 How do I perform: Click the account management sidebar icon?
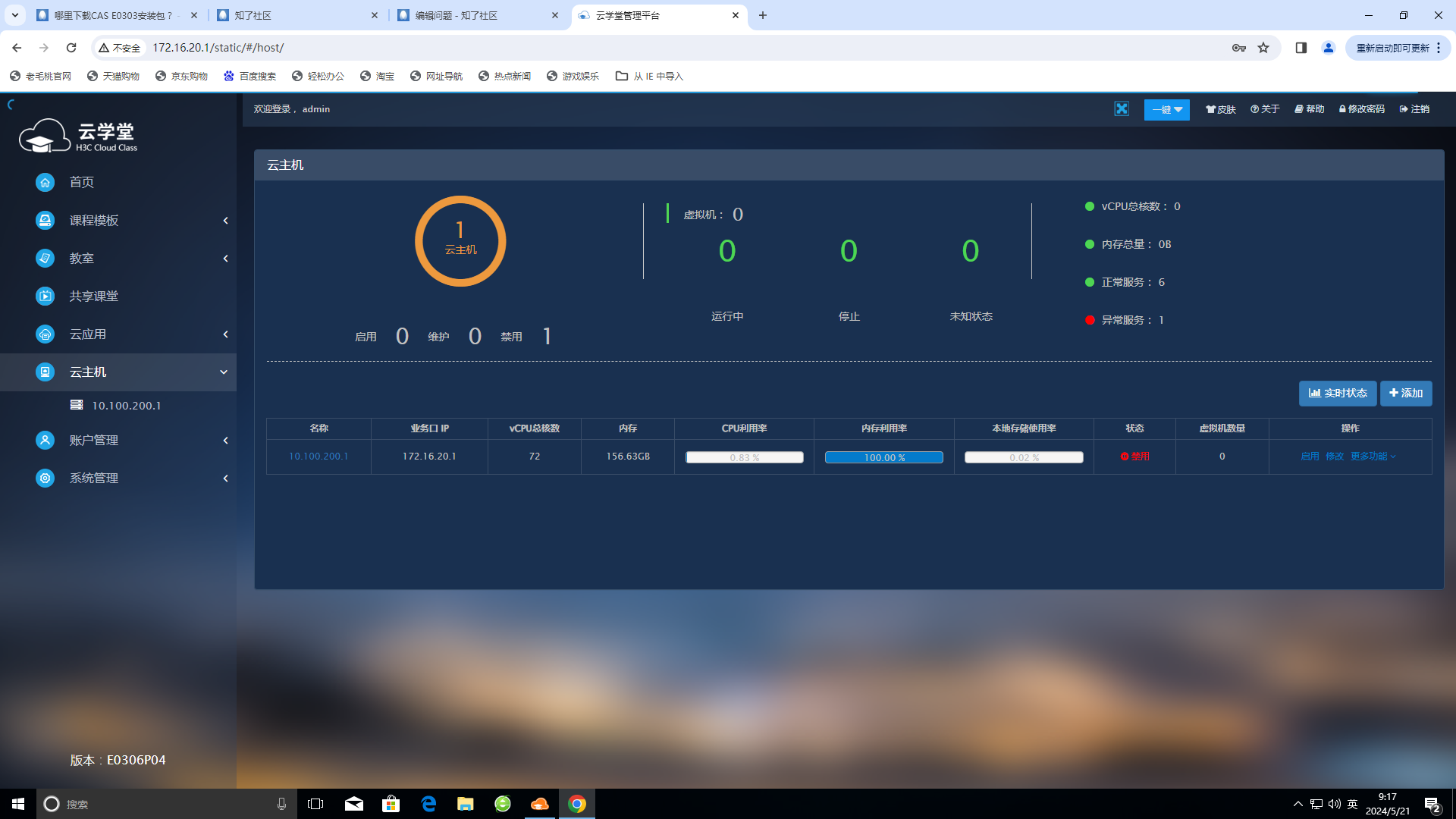click(45, 440)
